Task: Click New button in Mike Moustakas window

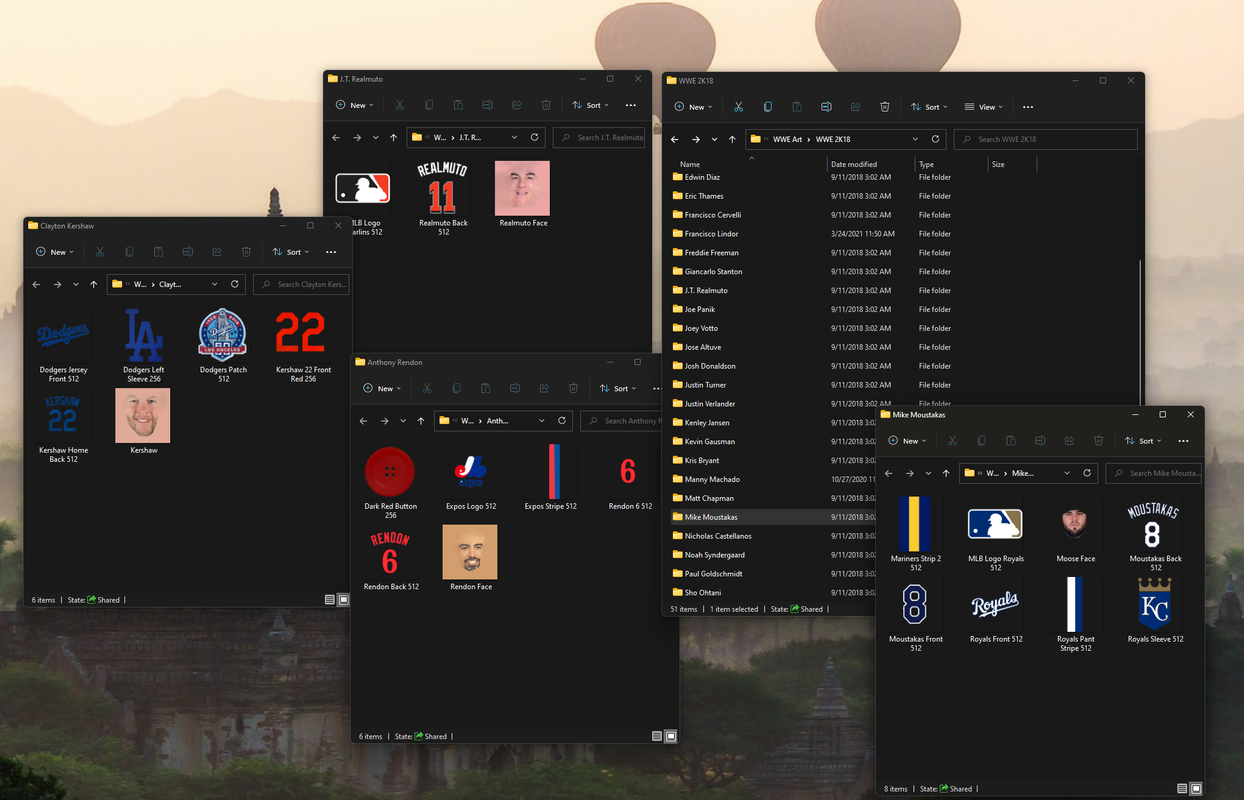Action: pyautogui.click(x=907, y=441)
